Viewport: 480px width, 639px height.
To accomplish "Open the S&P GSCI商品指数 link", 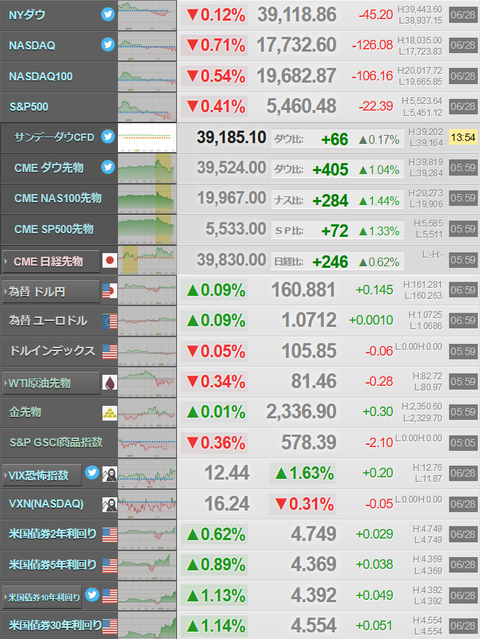I will point(56,442).
